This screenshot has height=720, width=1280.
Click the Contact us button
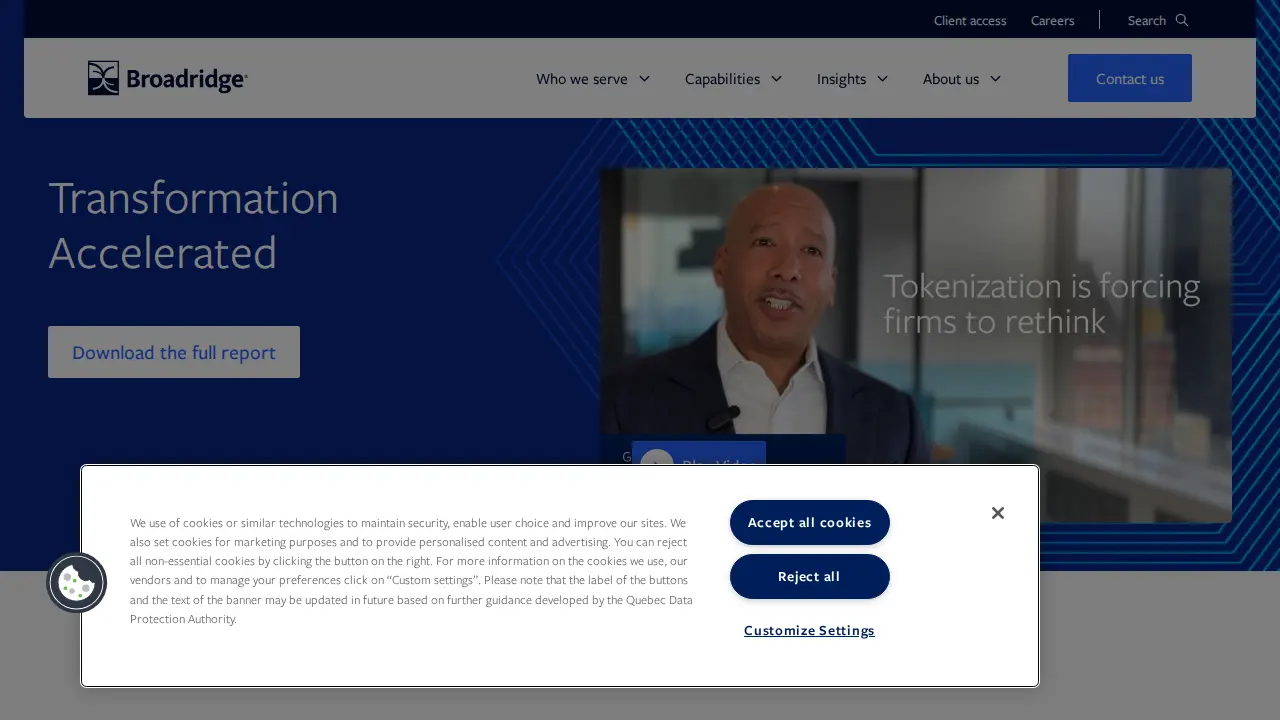[x=1130, y=78]
